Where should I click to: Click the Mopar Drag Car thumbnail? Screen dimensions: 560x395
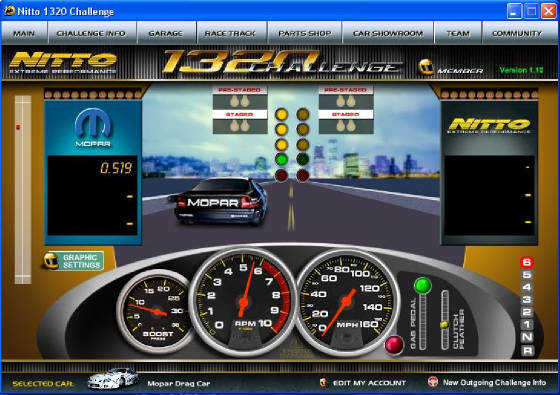[x=112, y=378]
